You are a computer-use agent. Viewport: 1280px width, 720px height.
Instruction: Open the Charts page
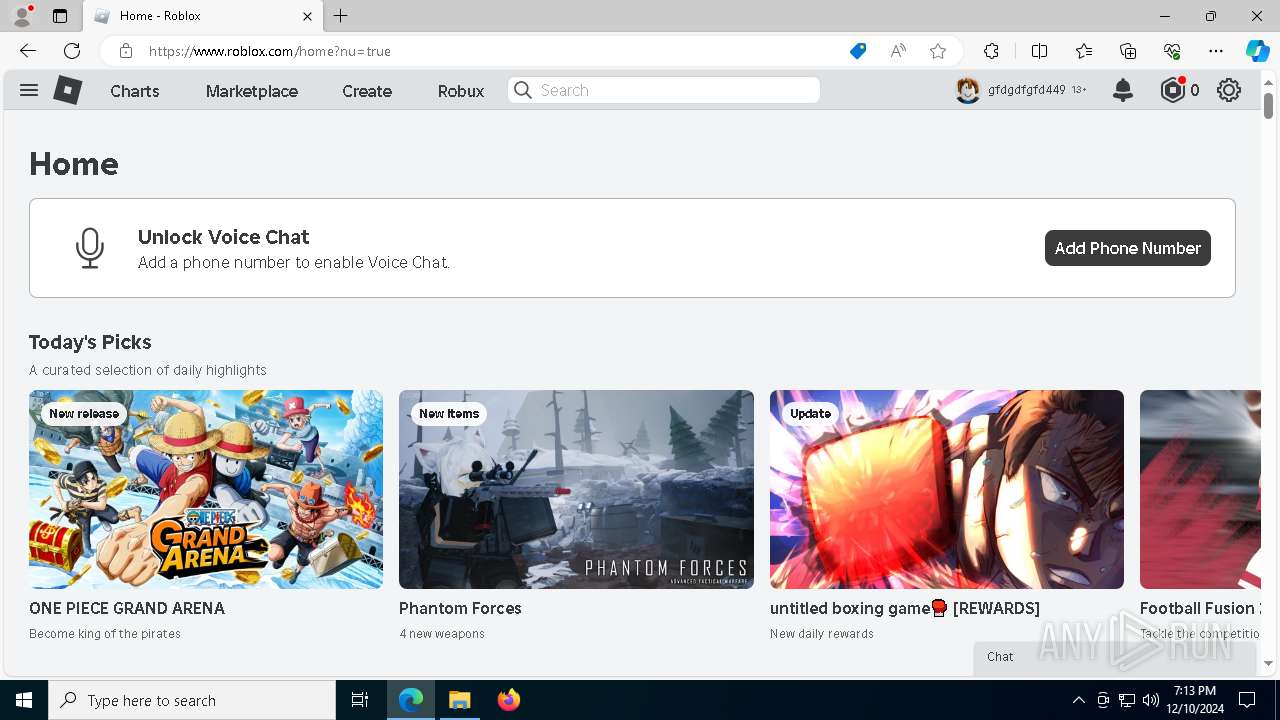tap(135, 91)
